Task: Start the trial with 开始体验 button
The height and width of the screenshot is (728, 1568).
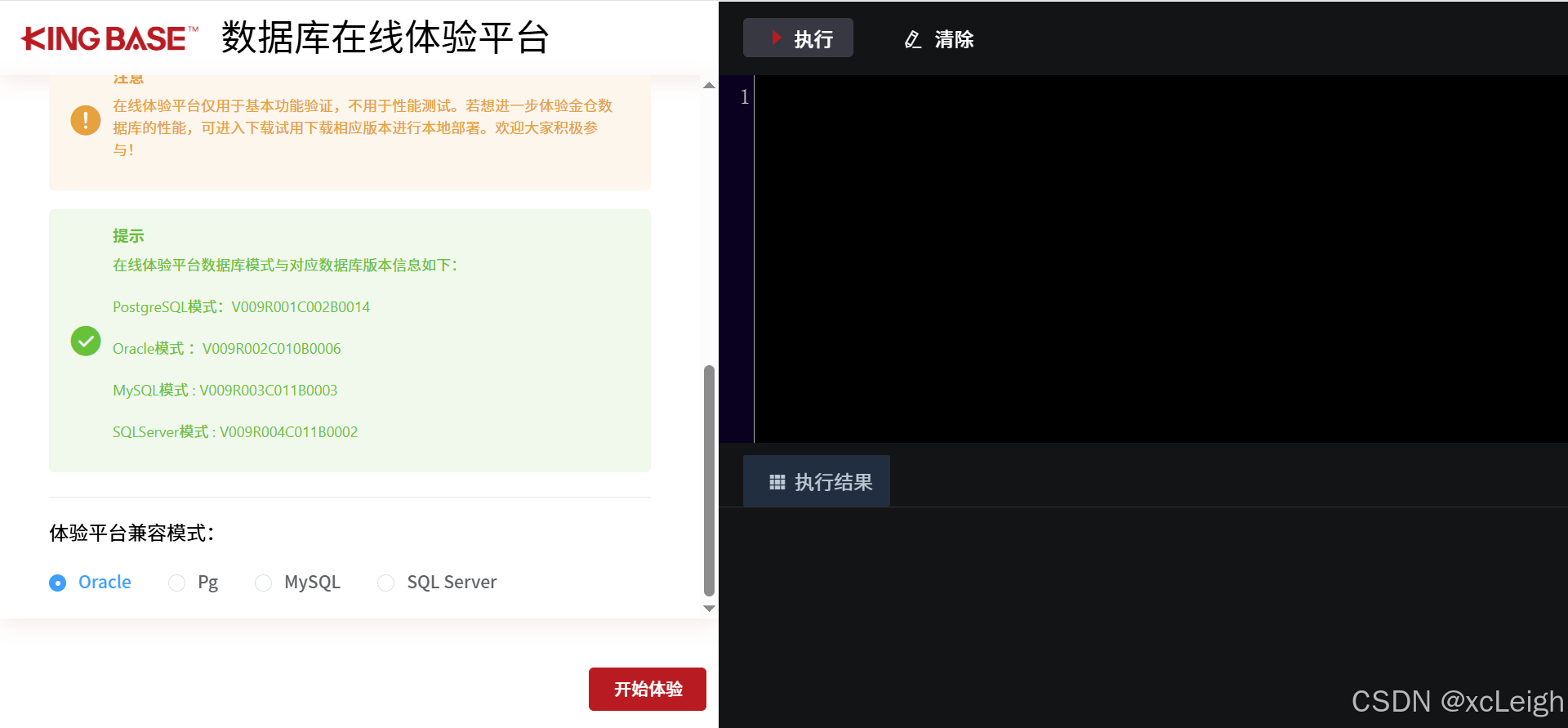Action: click(x=648, y=689)
